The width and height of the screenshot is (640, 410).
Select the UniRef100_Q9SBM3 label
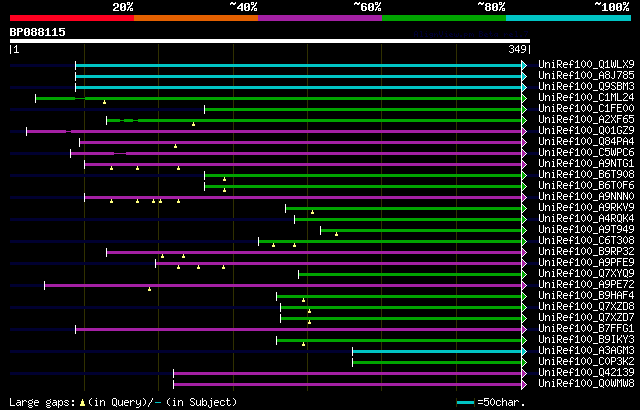click(x=586, y=86)
